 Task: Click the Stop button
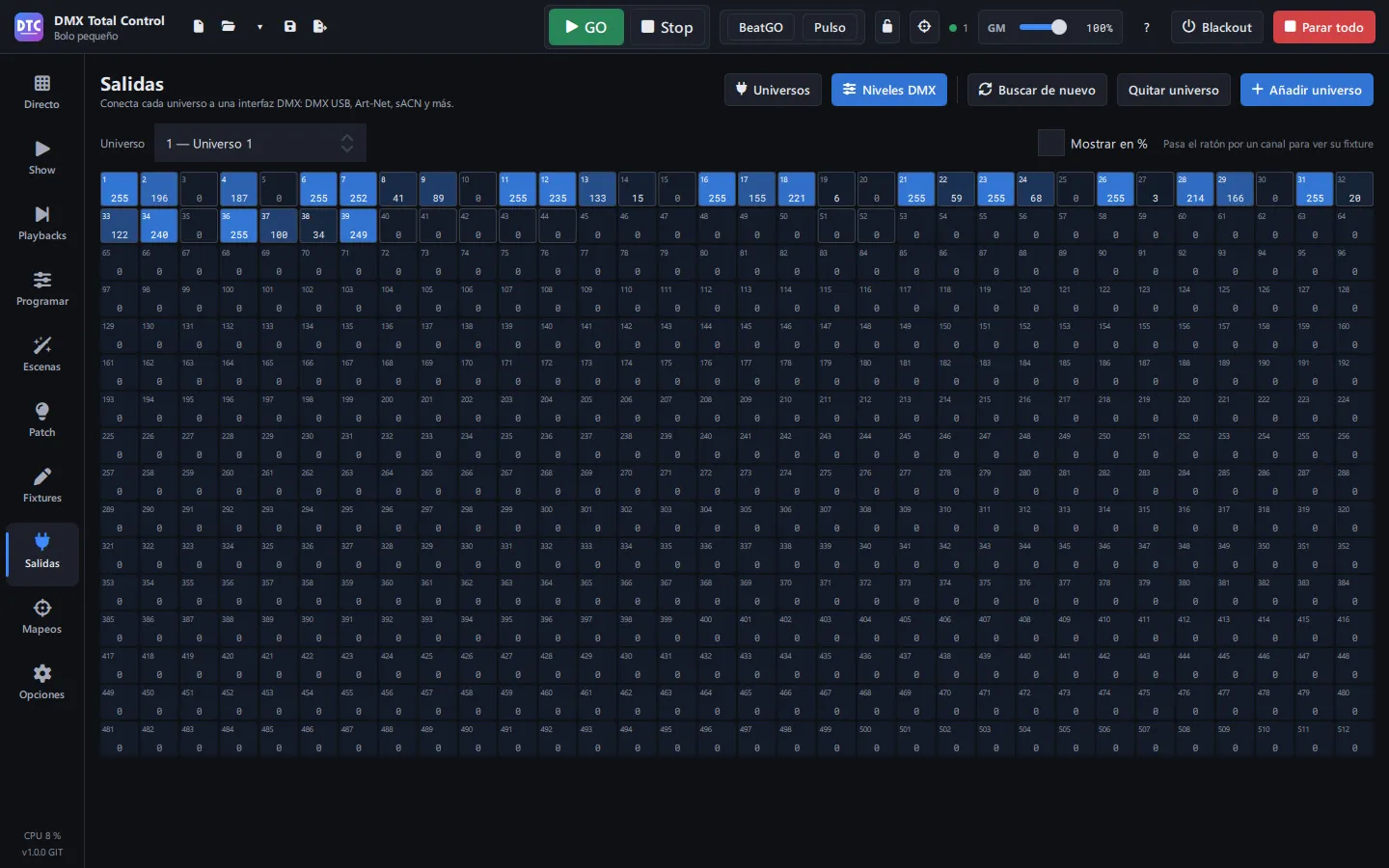click(667, 27)
